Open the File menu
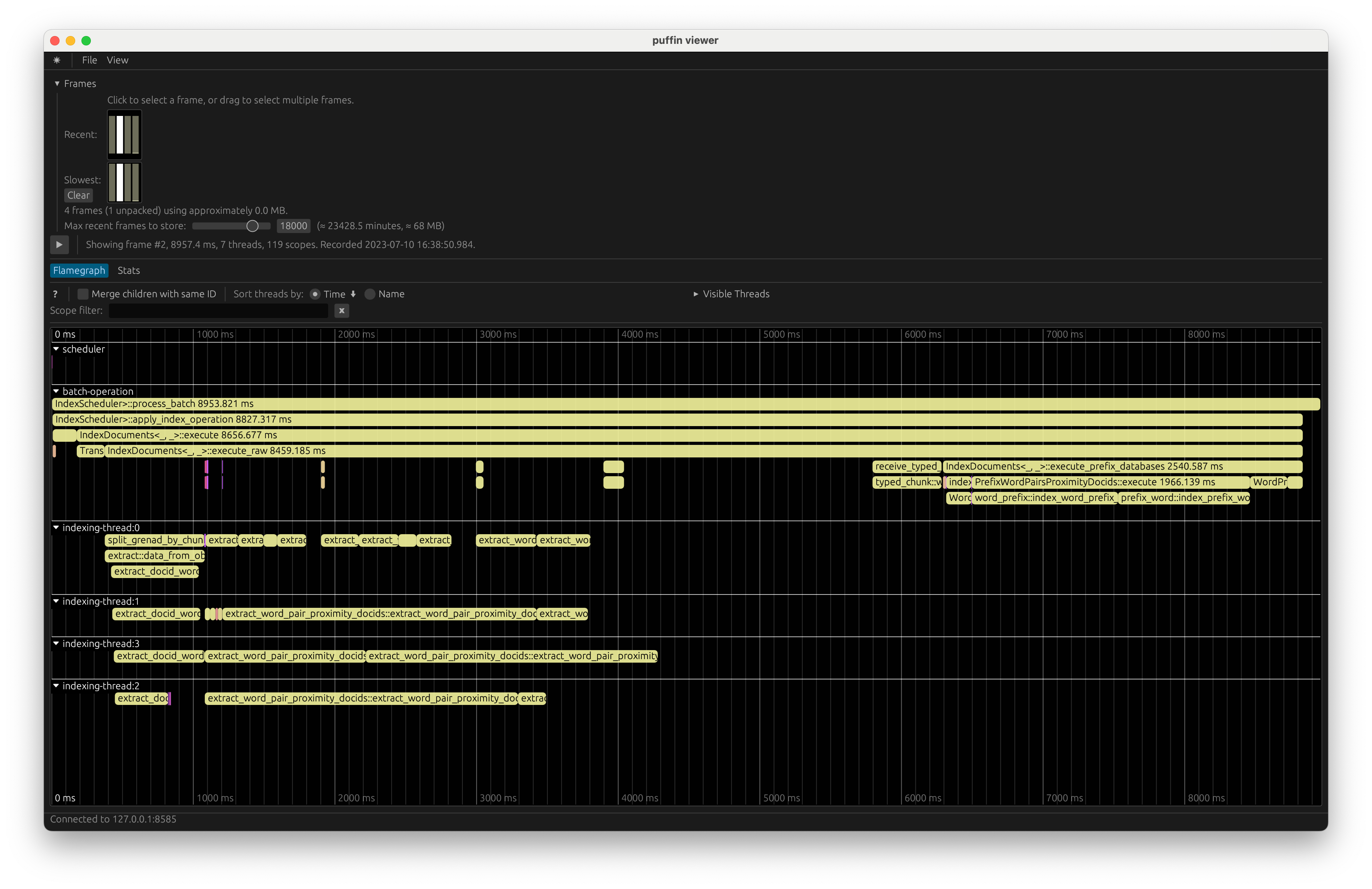The width and height of the screenshot is (1372, 889). (x=89, y=60)
